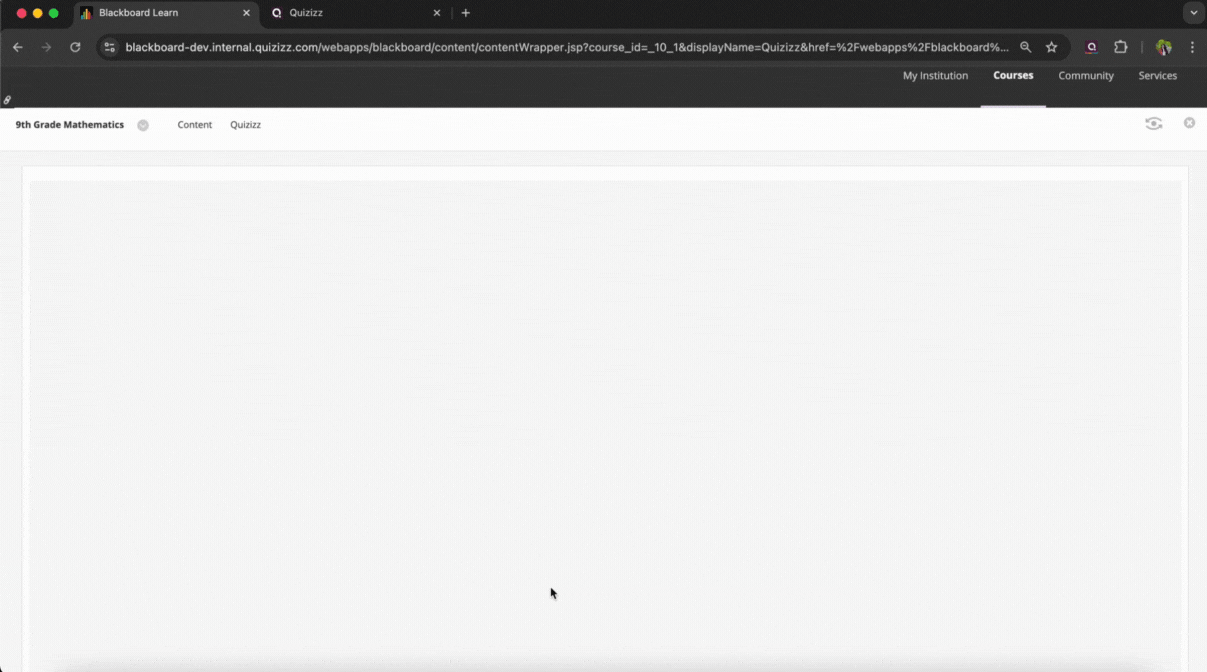Select the Courses tab
This screenshot has height=672, width=1207.
coord(1013,76)
